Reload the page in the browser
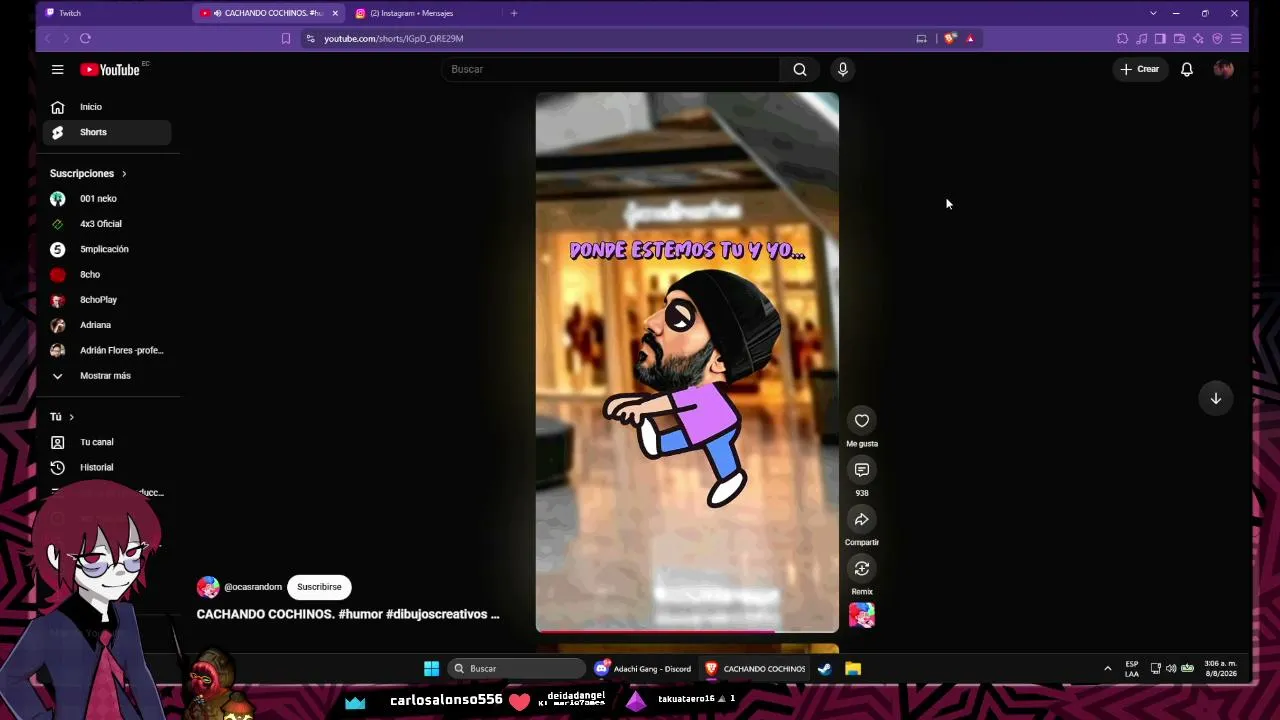Image resolution: width=1280 pixels, height=720 pixels. 85,38
